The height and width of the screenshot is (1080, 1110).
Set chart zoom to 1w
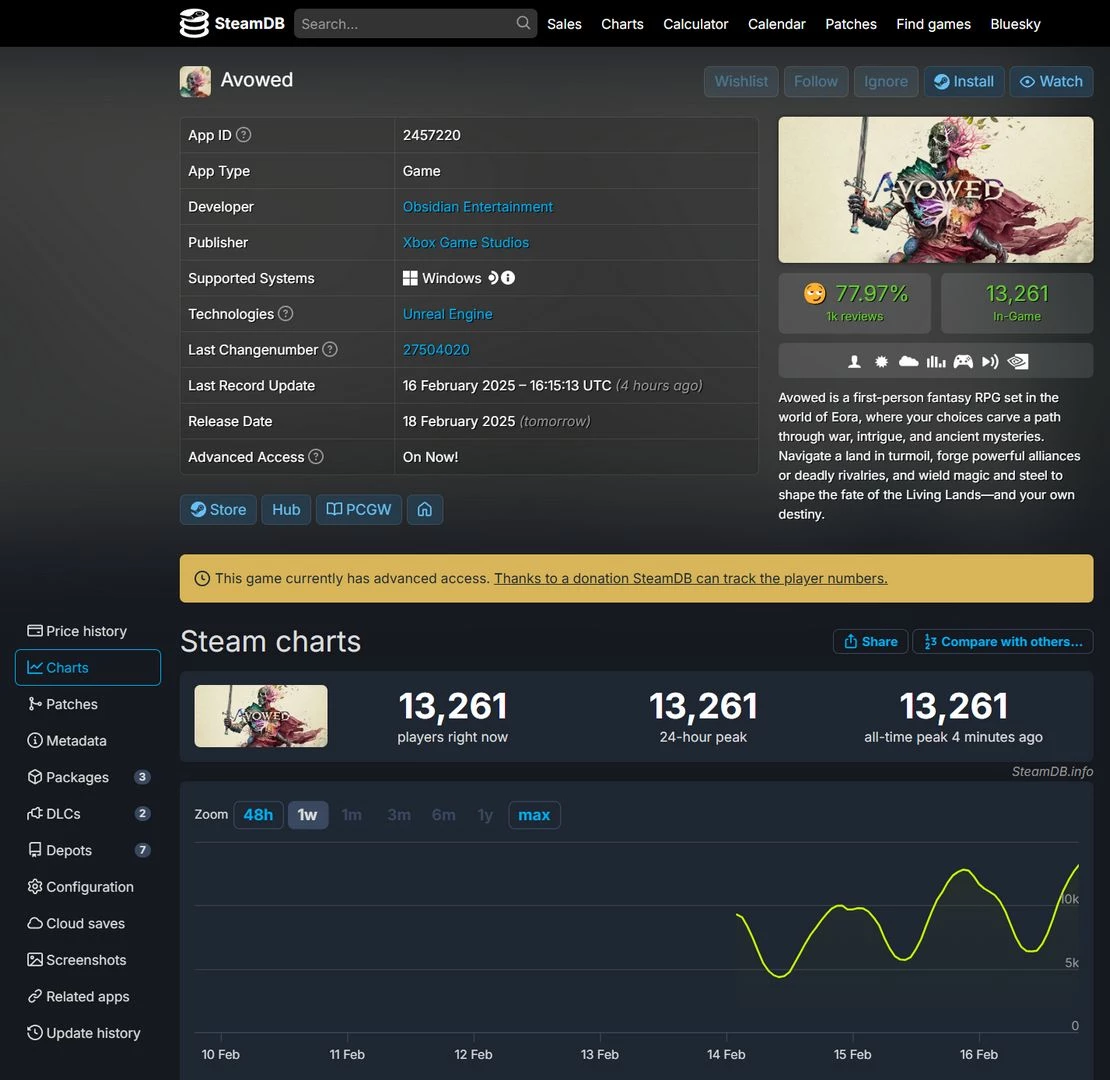pyautogui.click(x=307, y=815)
